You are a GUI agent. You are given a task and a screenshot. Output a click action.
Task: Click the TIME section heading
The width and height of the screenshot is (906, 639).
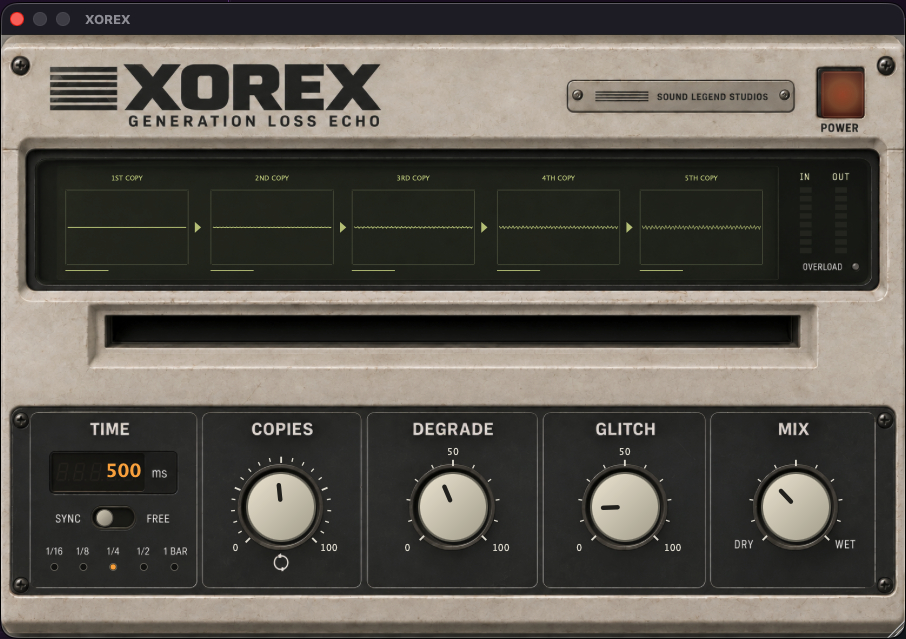pyautogui.click(x=110, y=429)
